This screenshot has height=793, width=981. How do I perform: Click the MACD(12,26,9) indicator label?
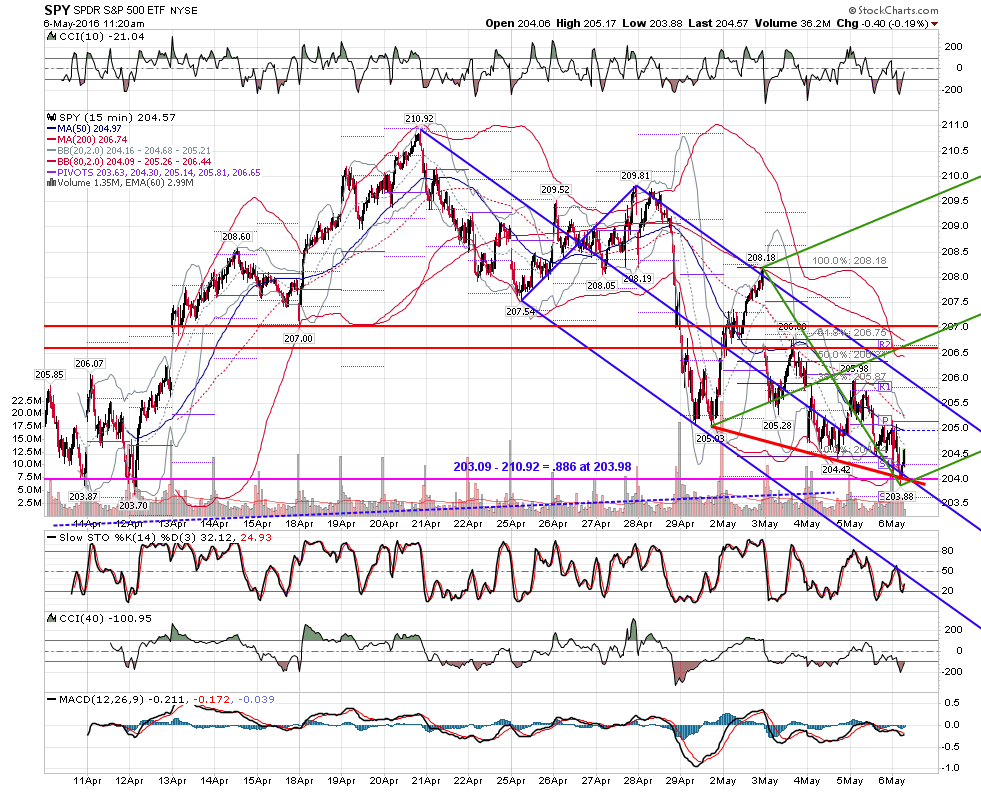coord(167,699)
